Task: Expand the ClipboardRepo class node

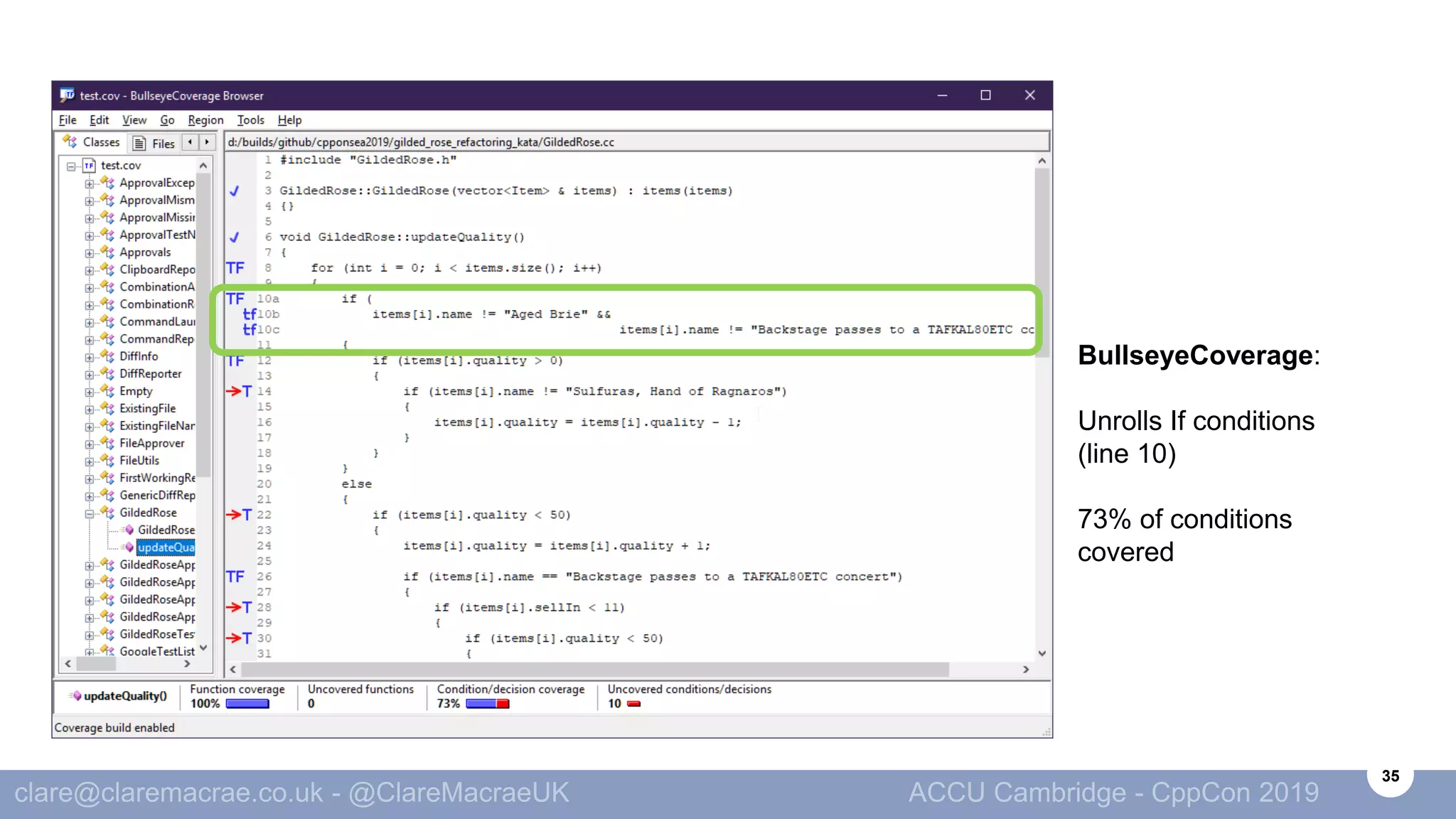Action: 89,270
